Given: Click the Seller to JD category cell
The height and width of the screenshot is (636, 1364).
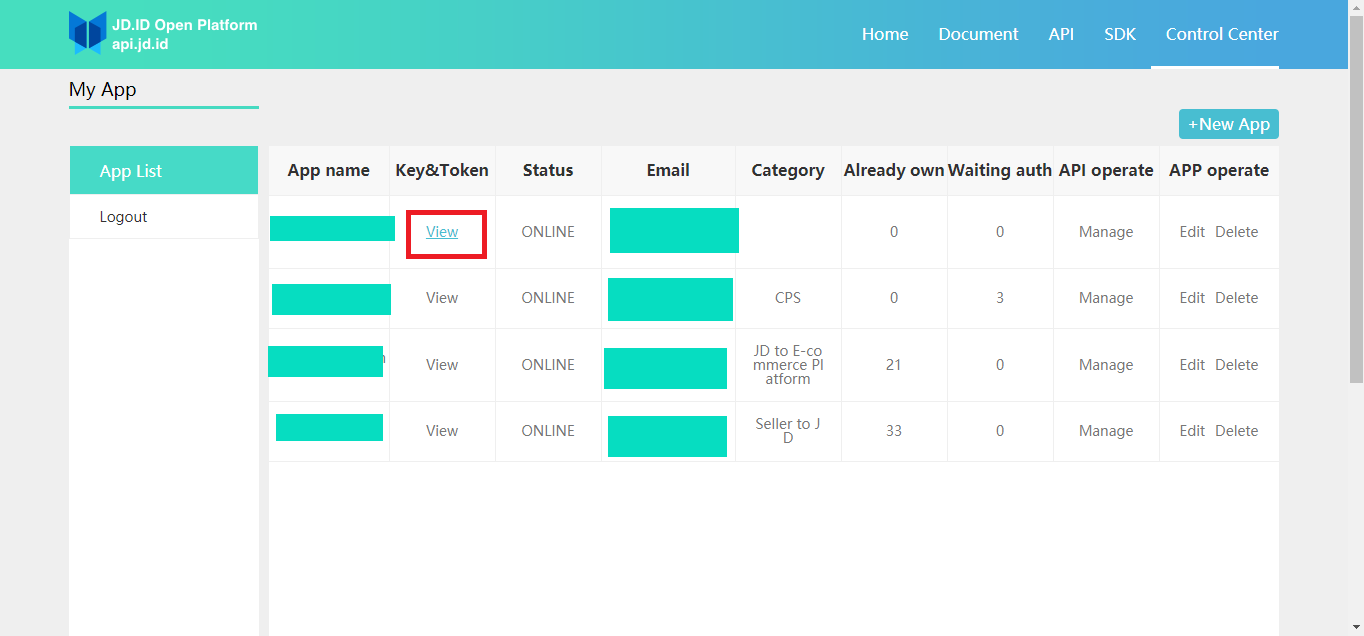Looking at the screenshot, I should click(x=788, y=431).
